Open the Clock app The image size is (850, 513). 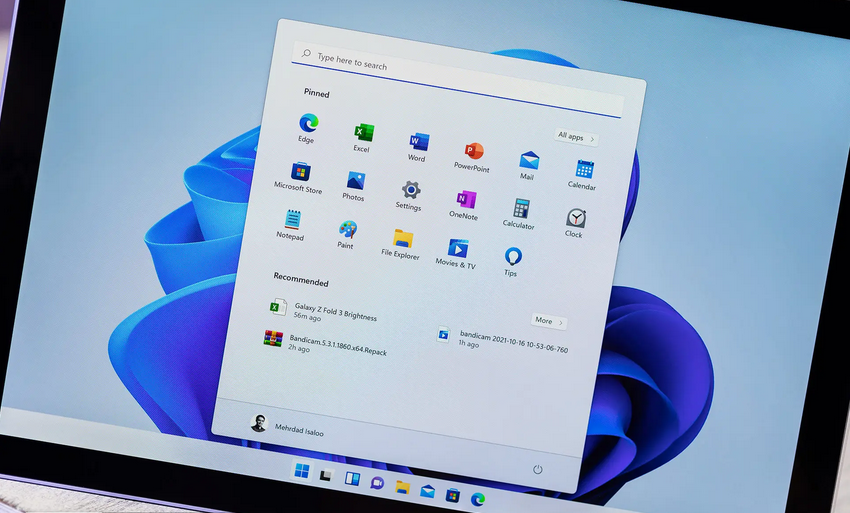tap(575, 223)
